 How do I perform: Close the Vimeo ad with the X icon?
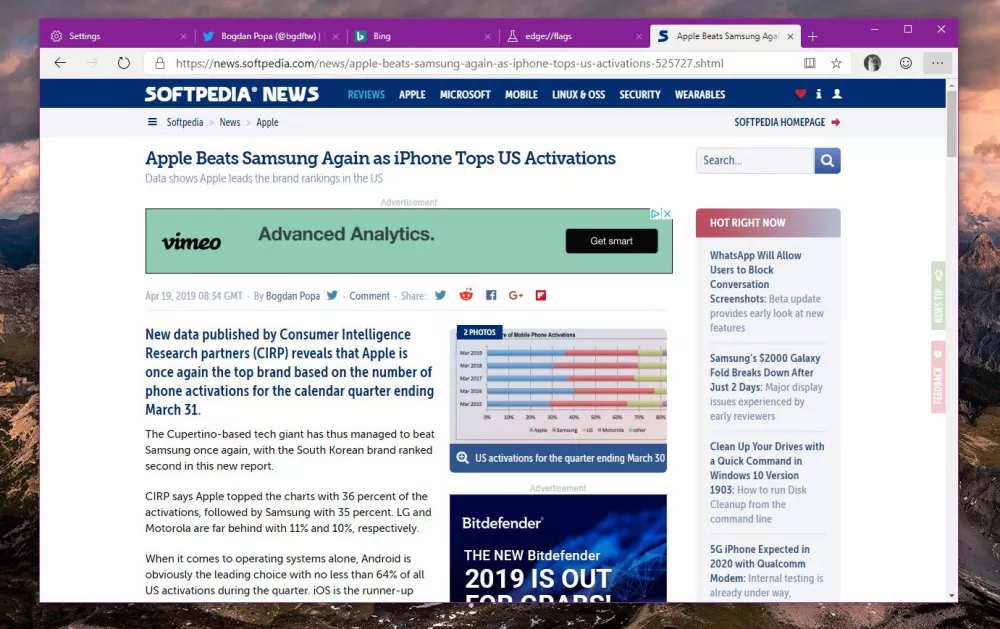(x=667, y=214)
